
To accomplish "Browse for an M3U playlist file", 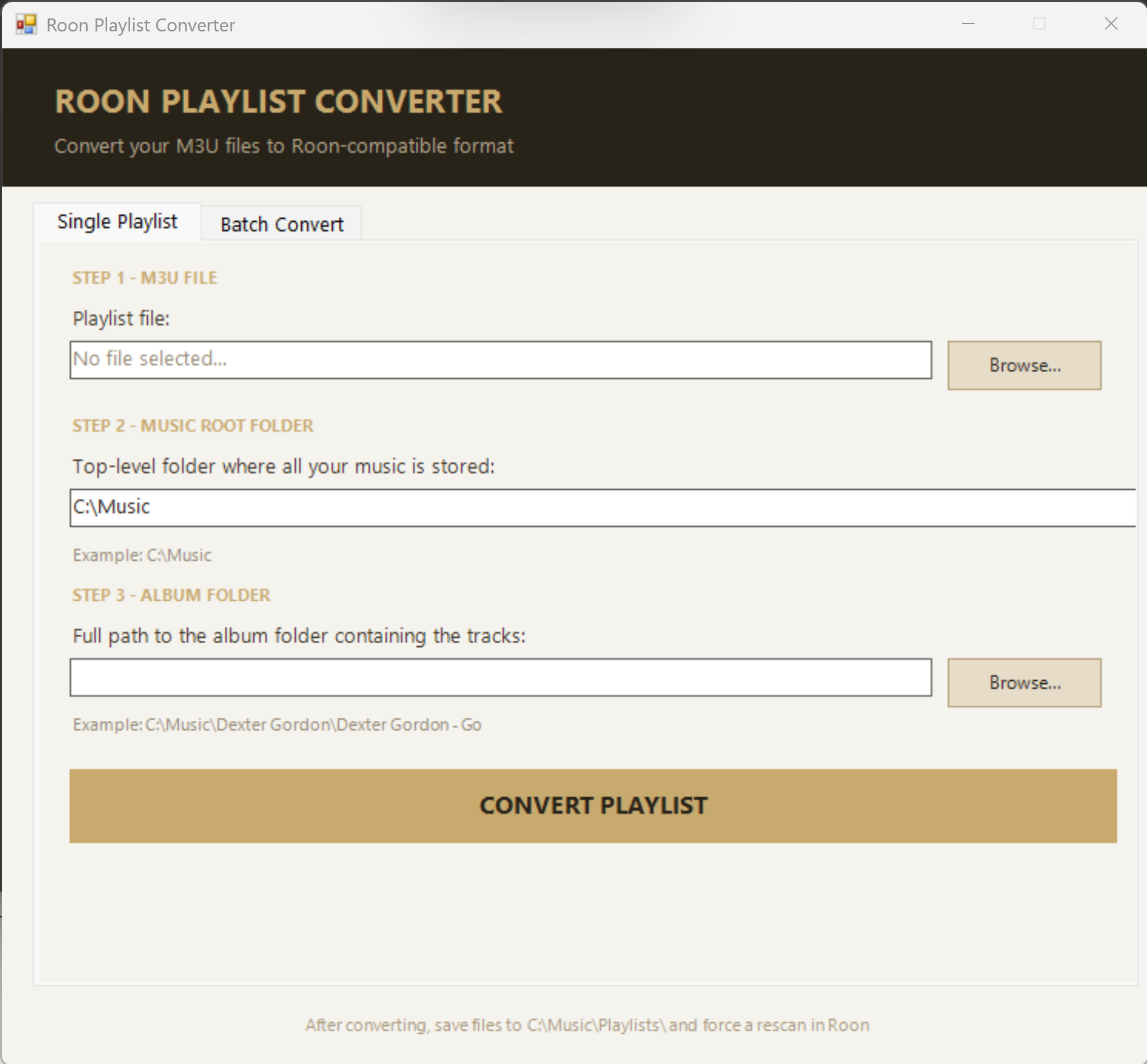I will coord(1024,365).
